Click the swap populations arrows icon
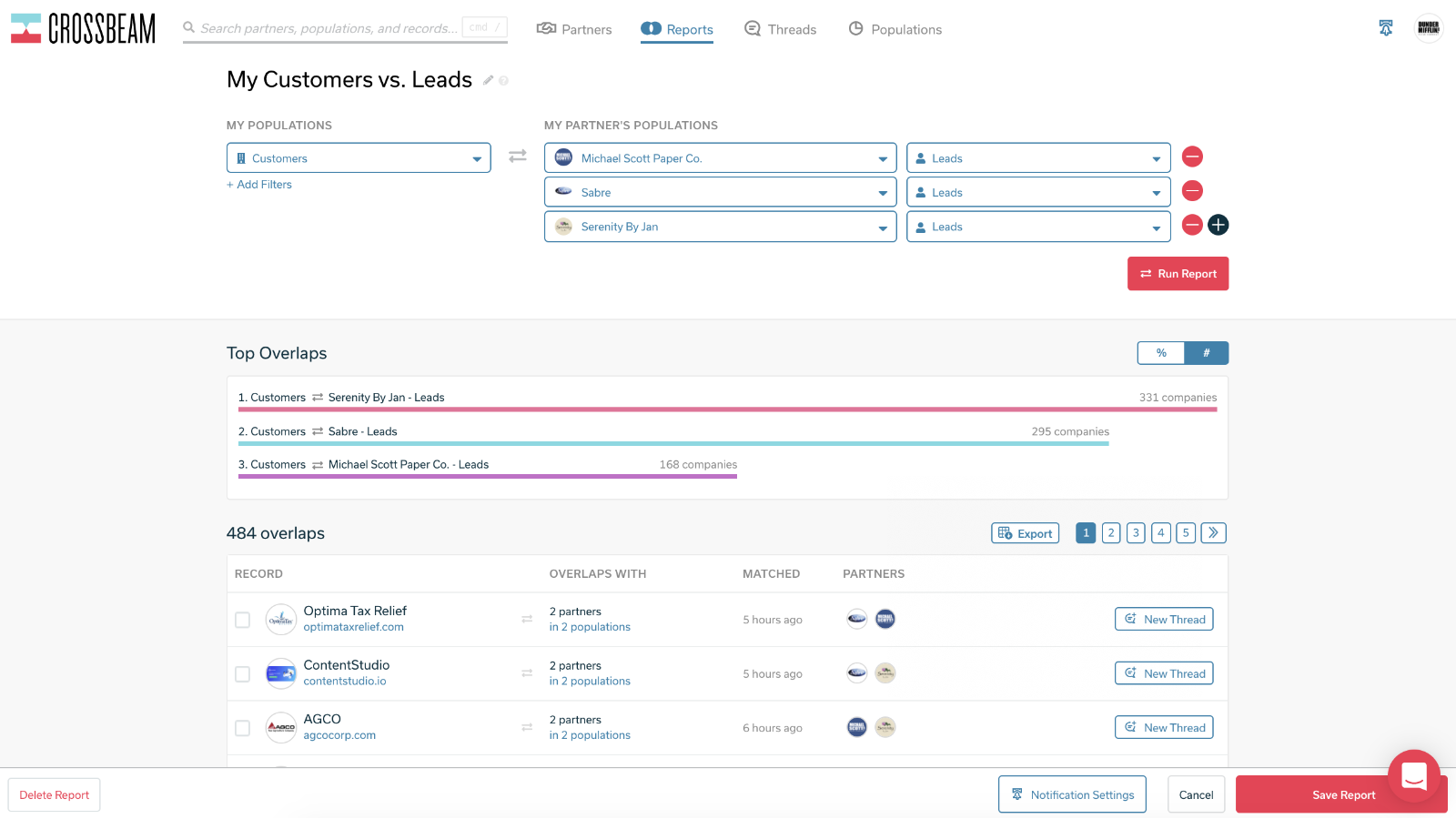The image size is (1456, 819). pyautogui.click(x=518, y=157)
